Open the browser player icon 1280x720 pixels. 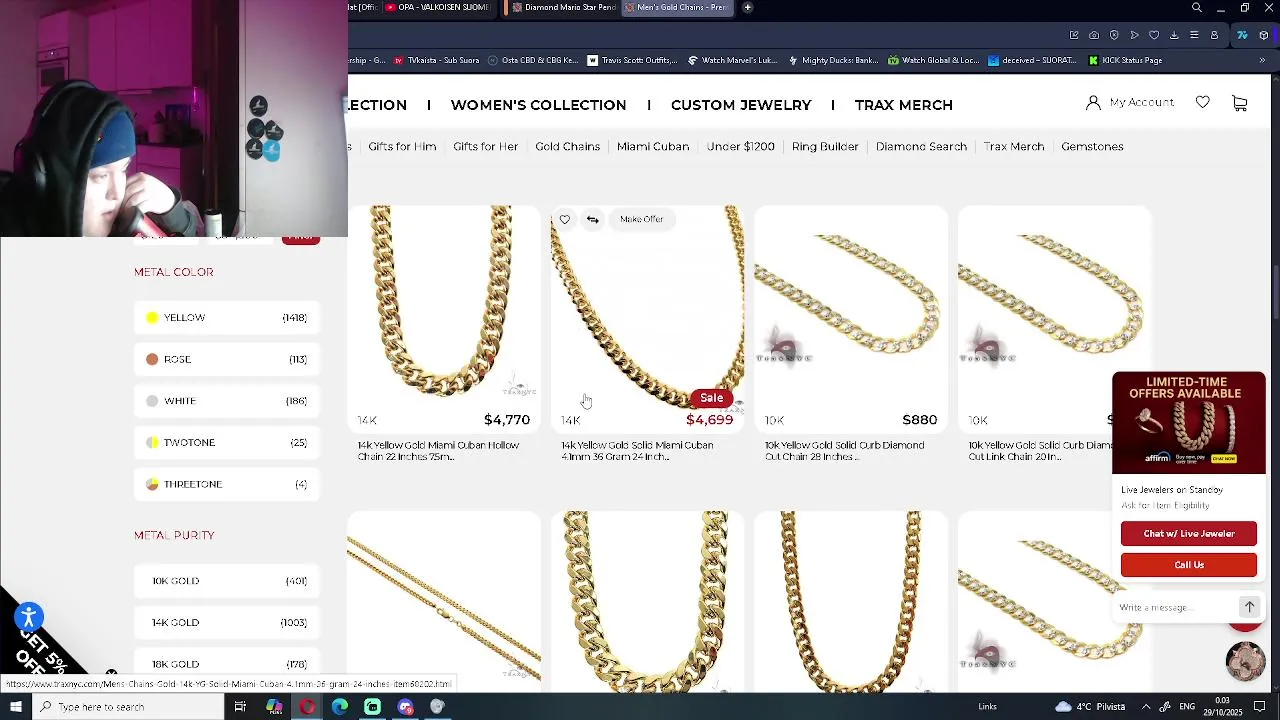1134,35
